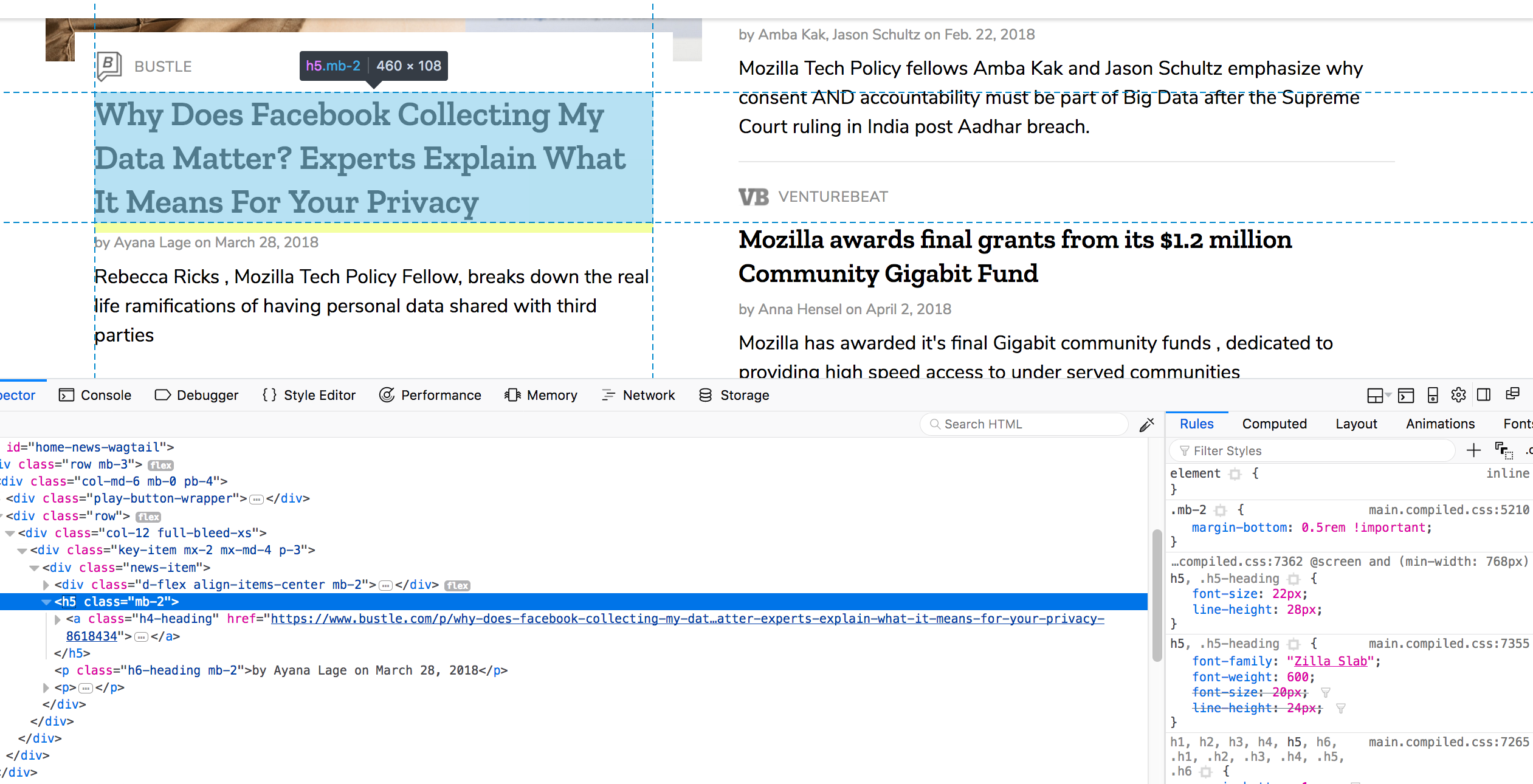Click ellipsis badge inside the collapsed p tag
This screenshot has width=1533, height=784.
pyautogui.click(x=86, y=689)
